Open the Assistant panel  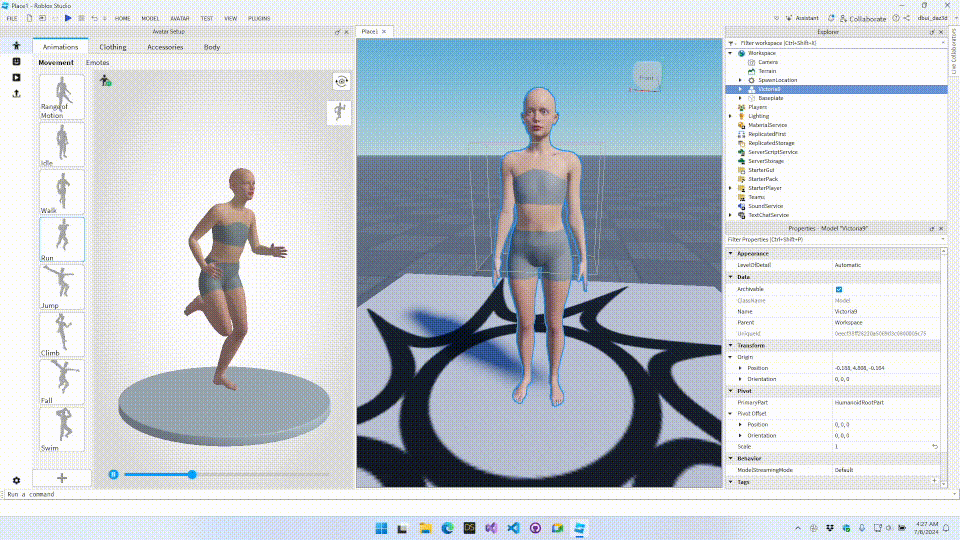click(x=803, y=18)
